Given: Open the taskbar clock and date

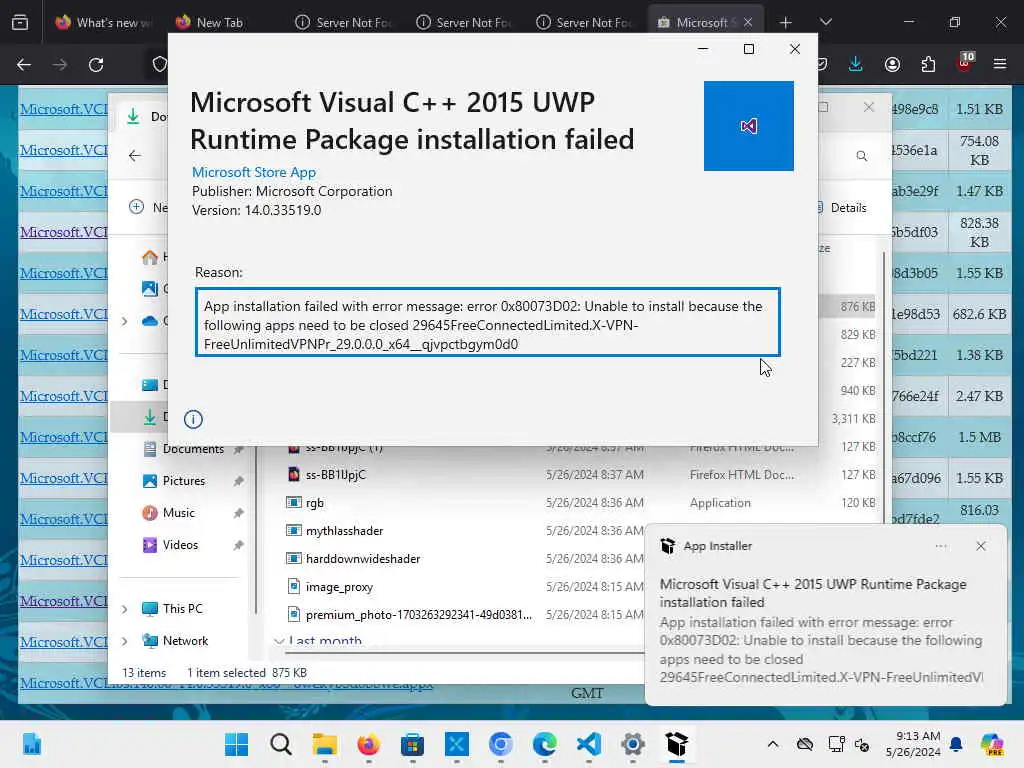Looking at the screenshot, I should coord(912,744).
